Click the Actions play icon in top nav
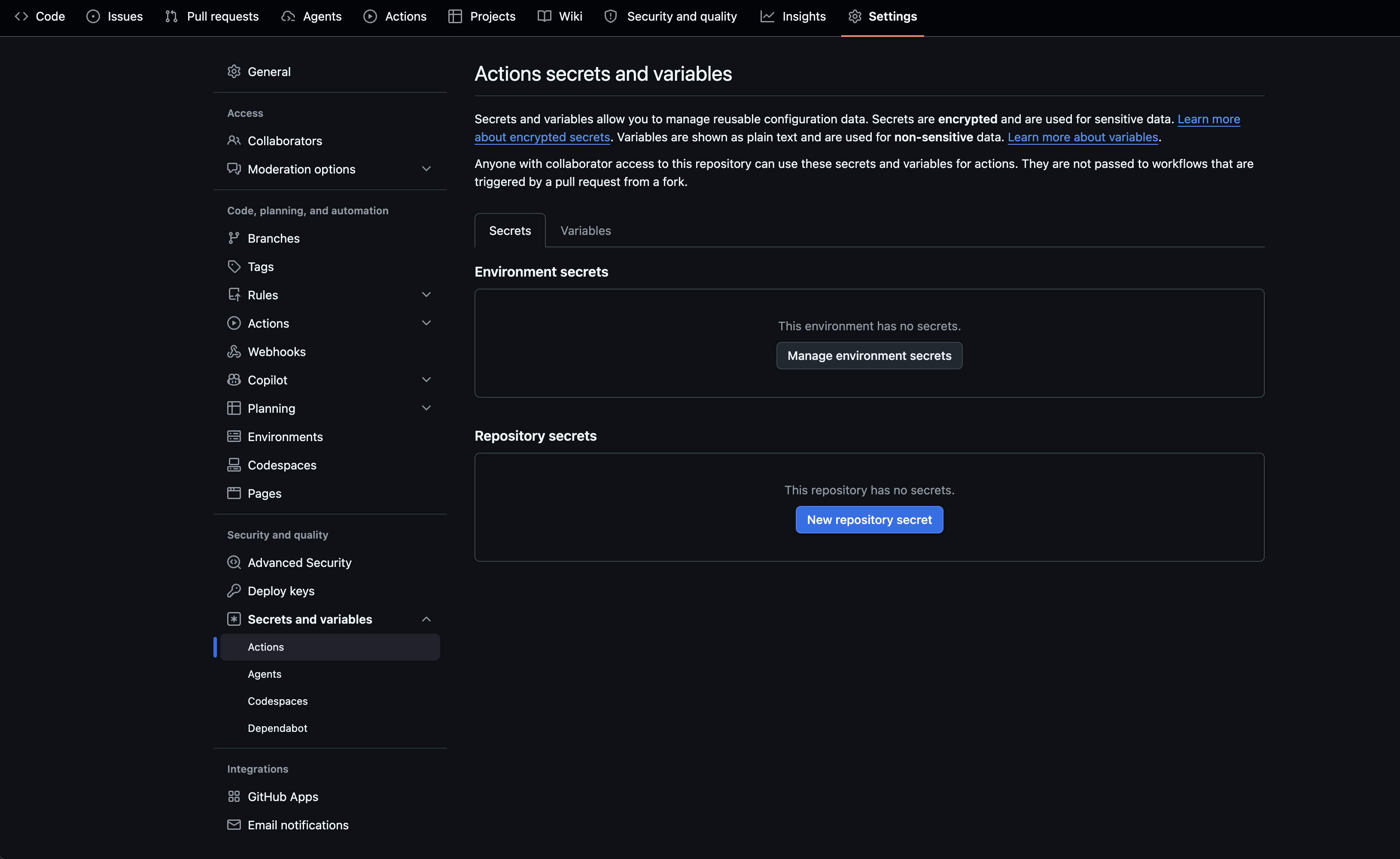The image size is (1400, 859). [x=370, y=16]
